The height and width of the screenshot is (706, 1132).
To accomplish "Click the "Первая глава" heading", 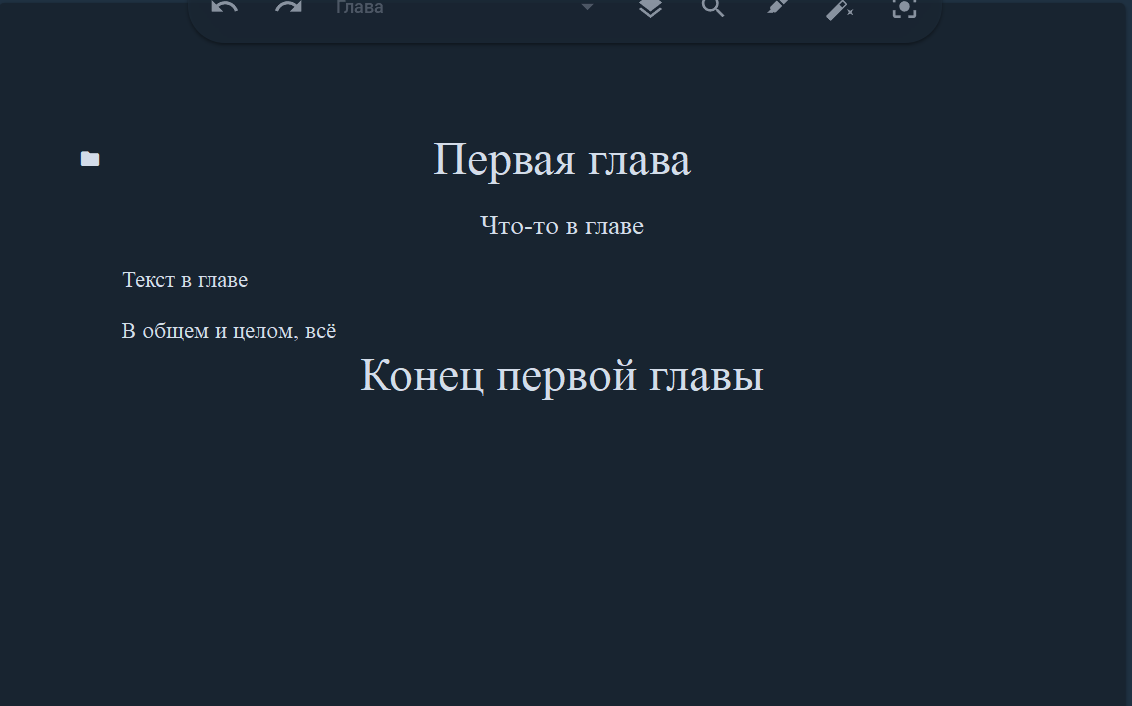I will pyautogui.click(x=562, y=158).
